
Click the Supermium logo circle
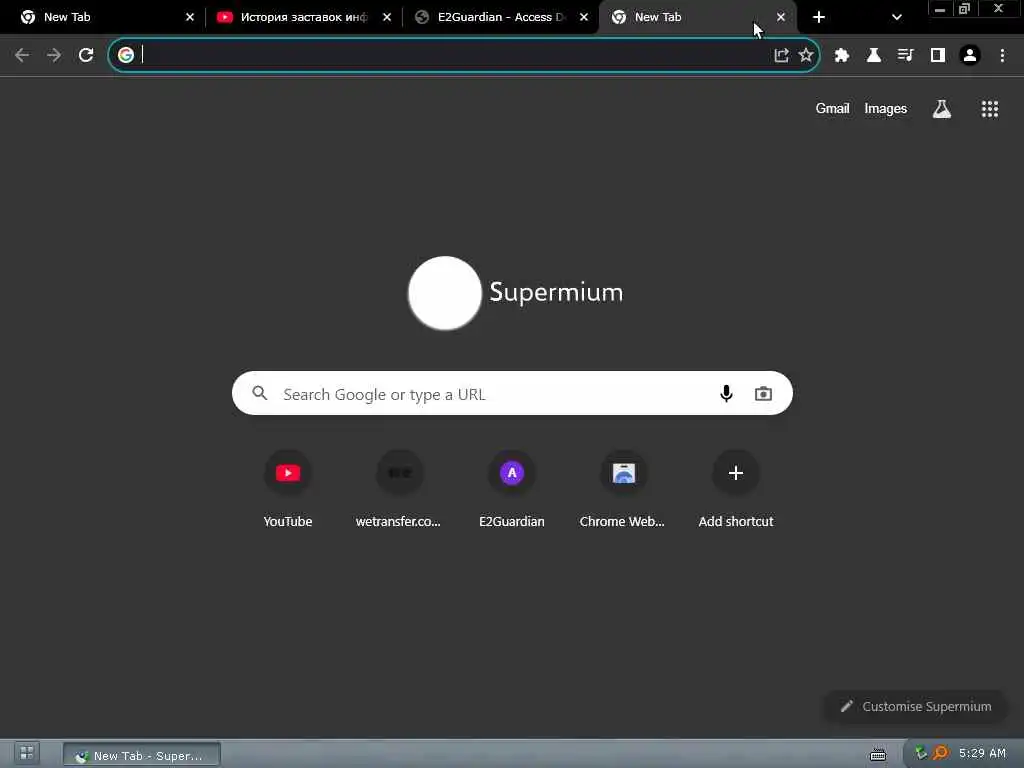click(445, 293)
